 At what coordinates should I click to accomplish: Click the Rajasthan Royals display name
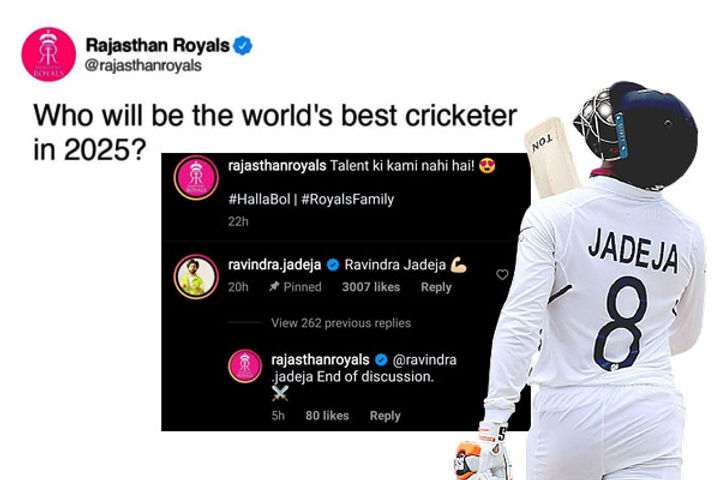coord(158,45)
